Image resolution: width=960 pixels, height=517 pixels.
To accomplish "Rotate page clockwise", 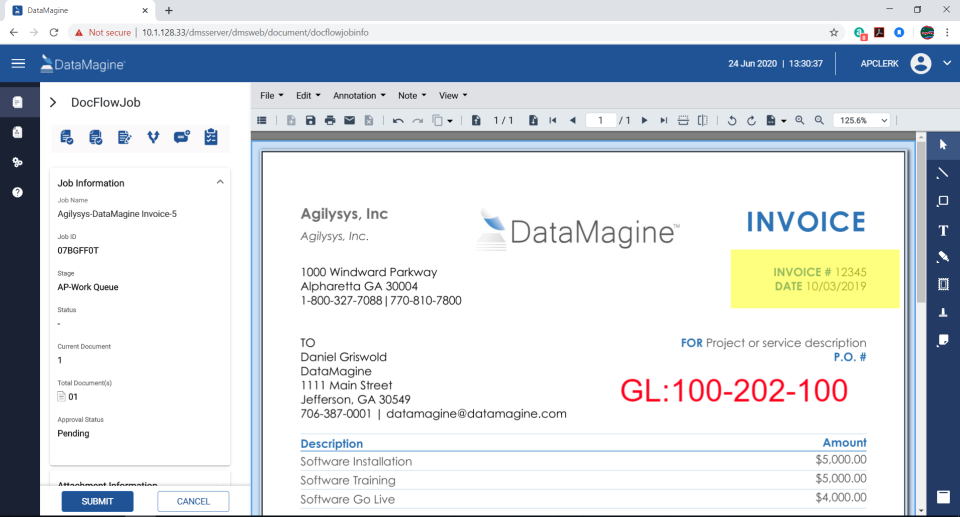I will 751,121.
